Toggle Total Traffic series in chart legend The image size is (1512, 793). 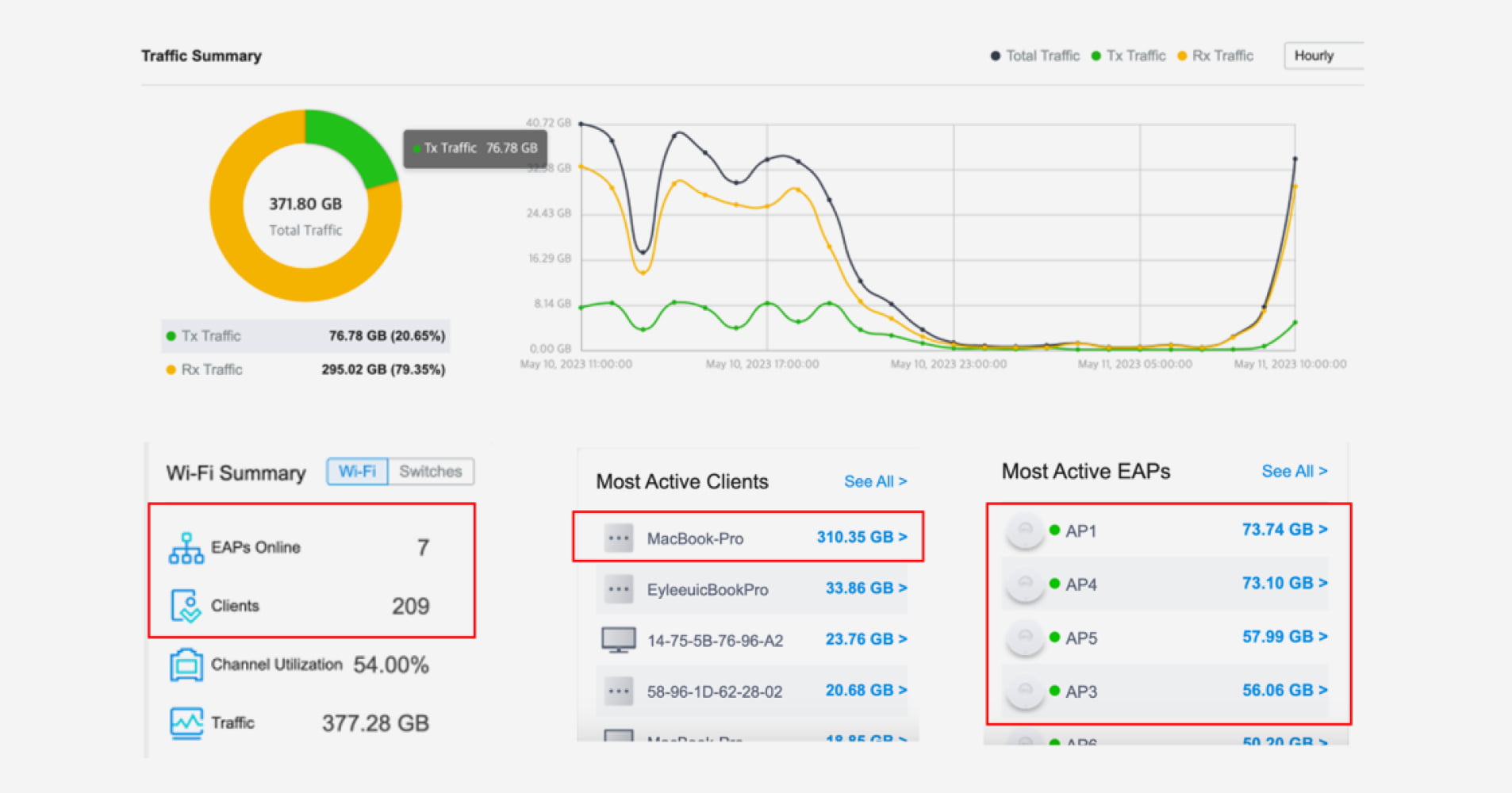pyautogui.click(x=1034, y=56)
